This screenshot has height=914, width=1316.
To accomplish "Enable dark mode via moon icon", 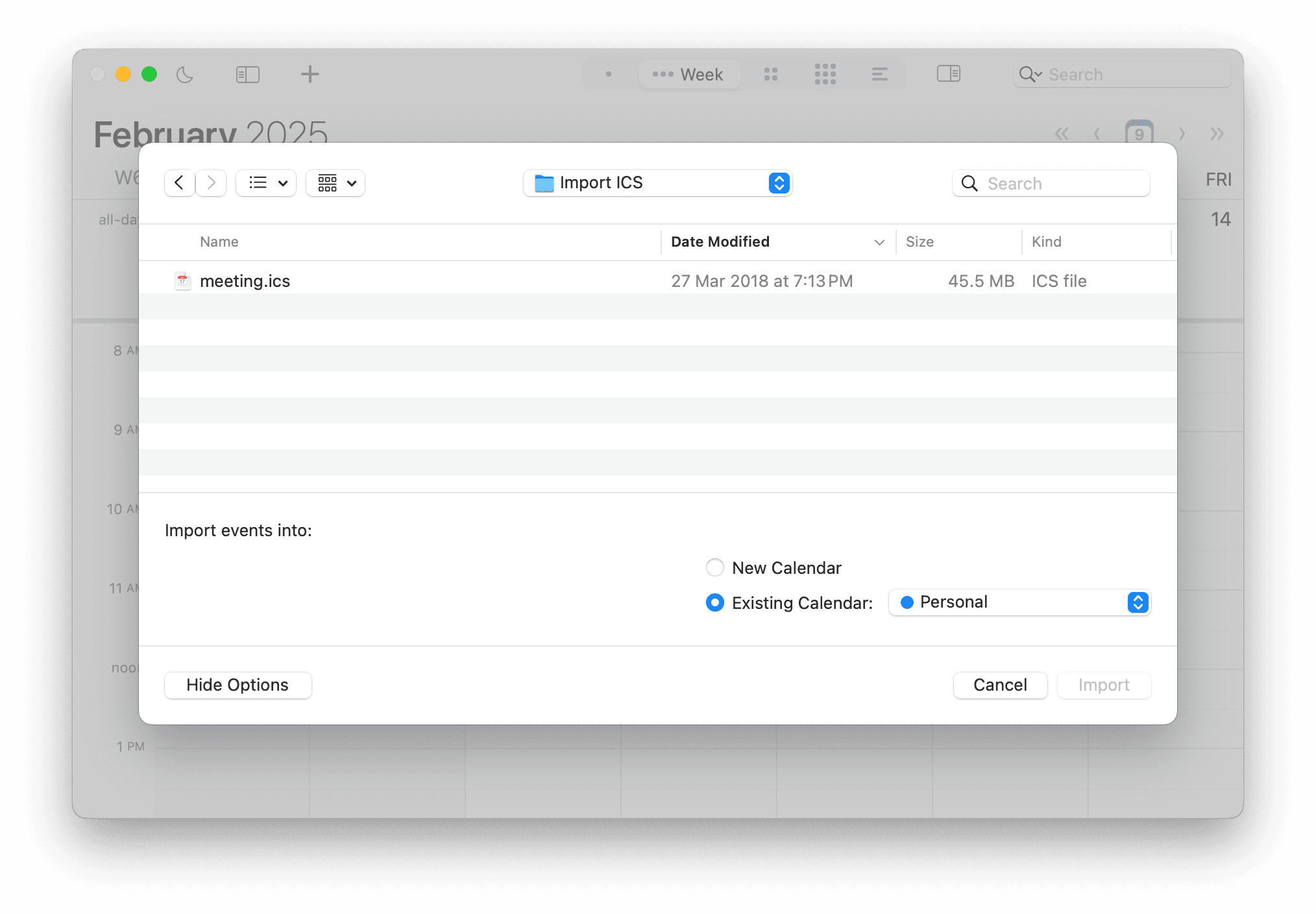I will (x=185, y=74).
